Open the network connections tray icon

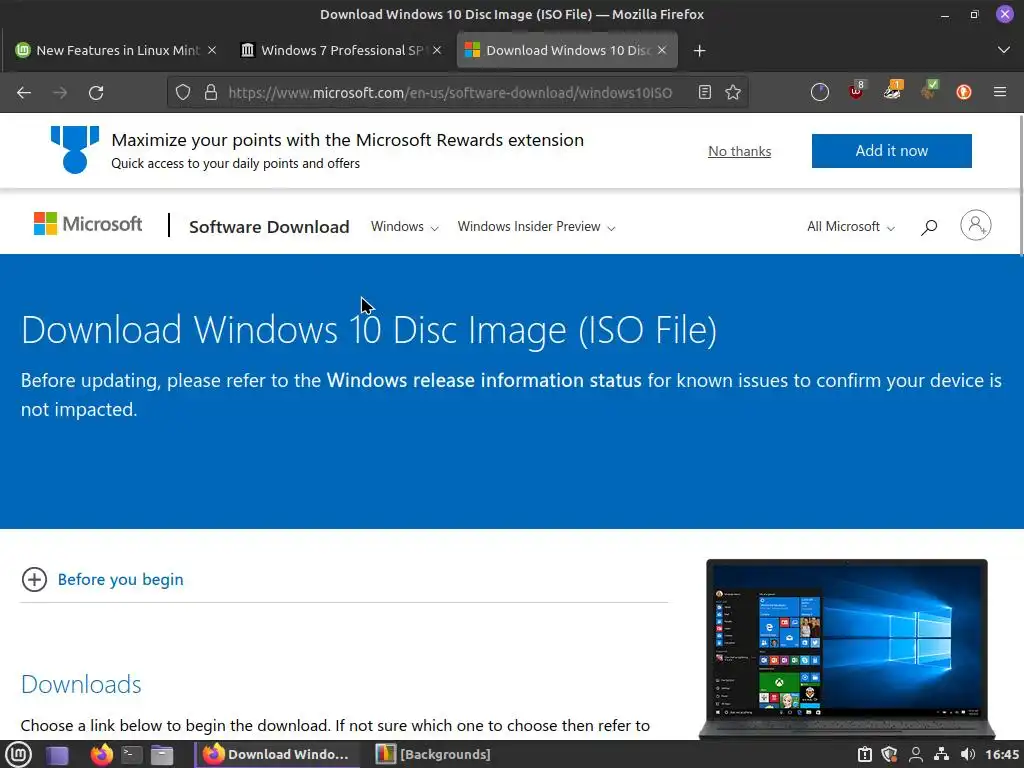941,754
